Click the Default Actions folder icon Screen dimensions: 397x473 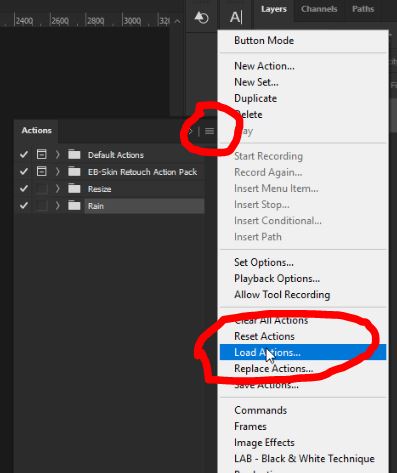tap(74, 155)
